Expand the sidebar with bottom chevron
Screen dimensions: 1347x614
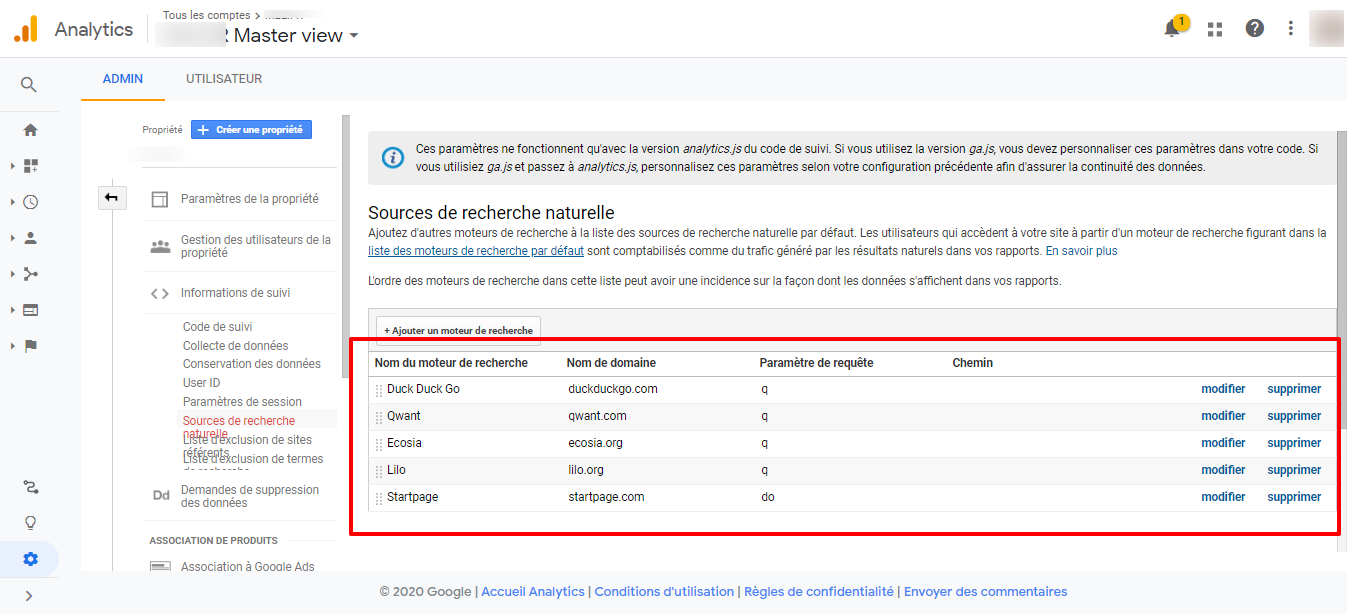point(29,596)
